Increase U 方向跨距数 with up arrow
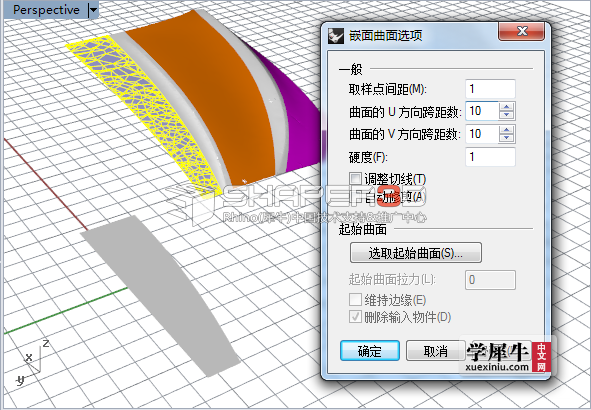Image resolution: width=591 pixels, height=410 pixels. tap(507, 107)
